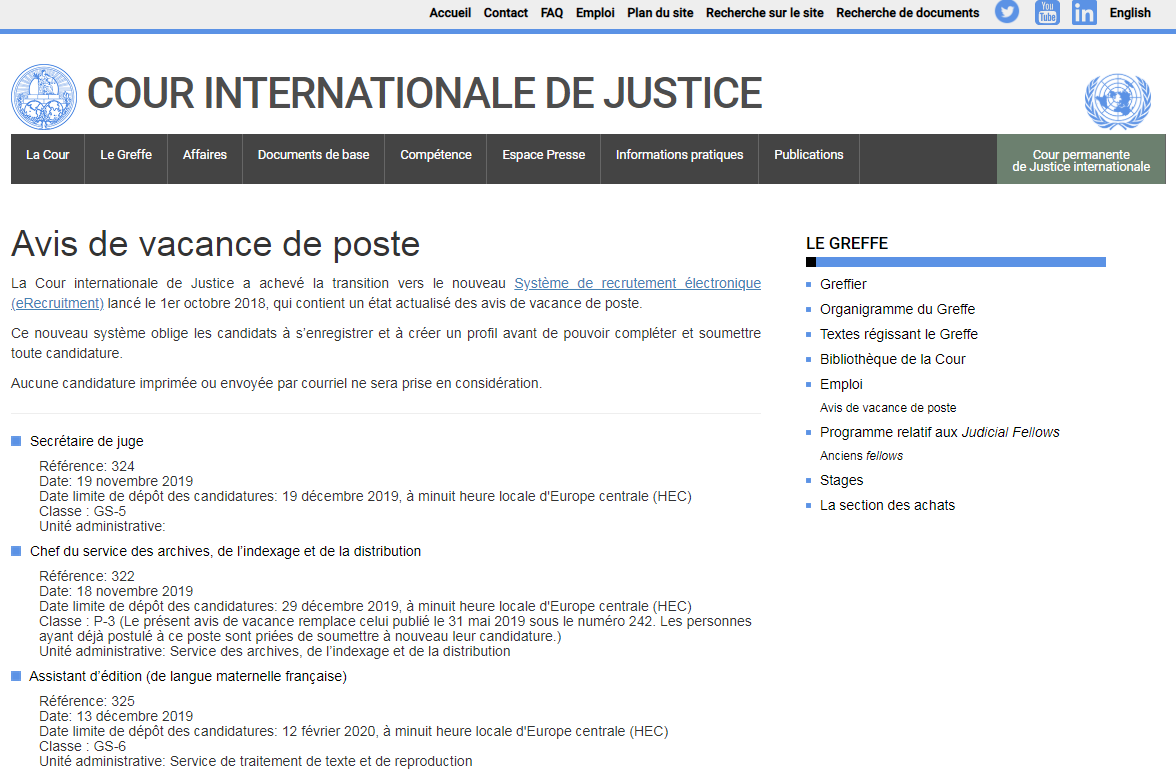Open the FAQ page
The width and height of the screenshot is (1176, 783).
pyautogui.click(x=551, y=13)
